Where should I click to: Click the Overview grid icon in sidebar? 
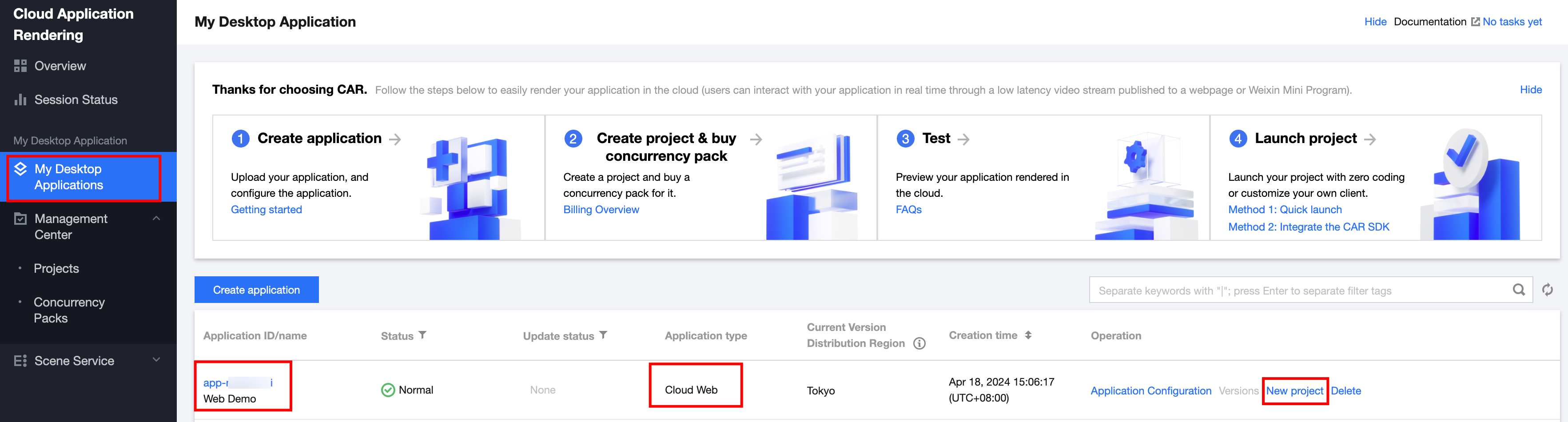(21, 66)
